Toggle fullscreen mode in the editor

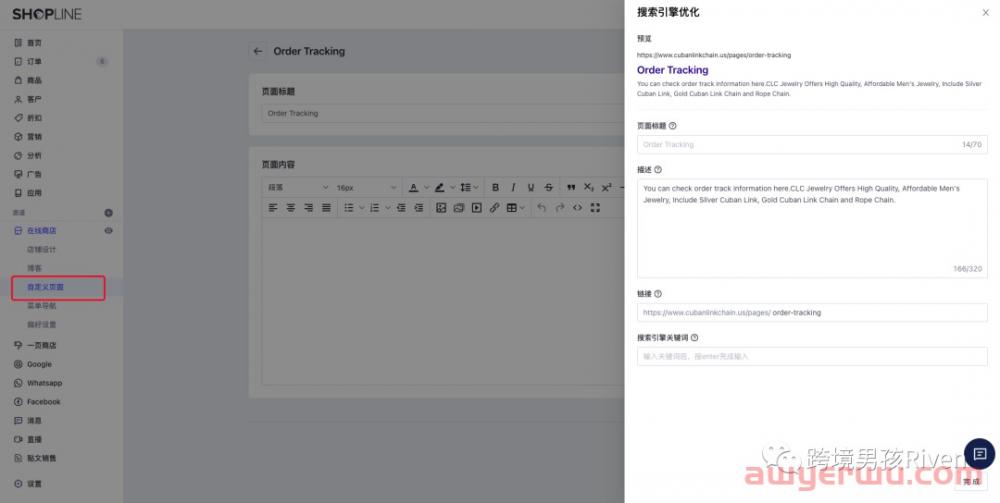click(x=595, y=208)
